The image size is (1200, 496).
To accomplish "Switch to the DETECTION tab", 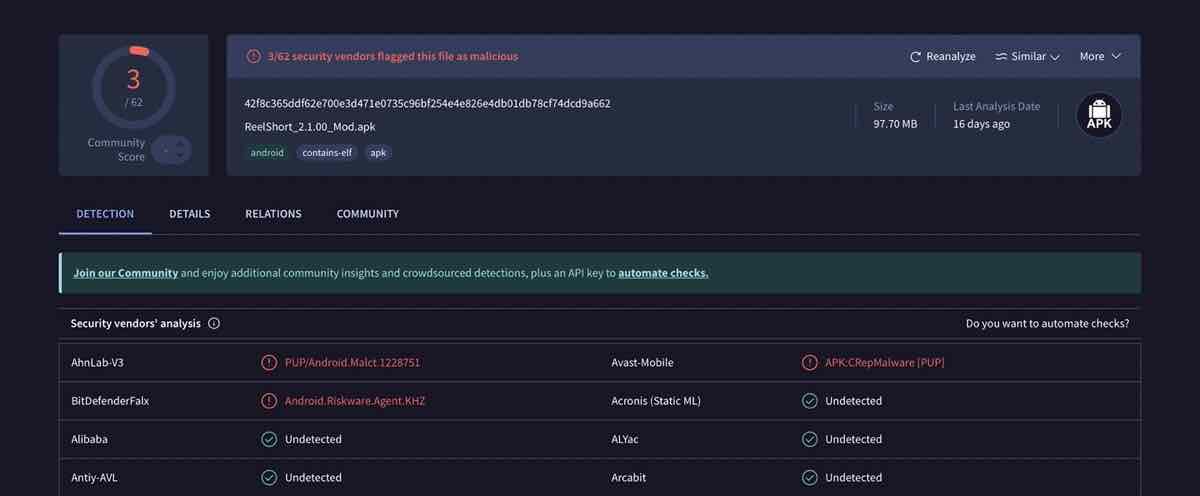I will 105,214.
